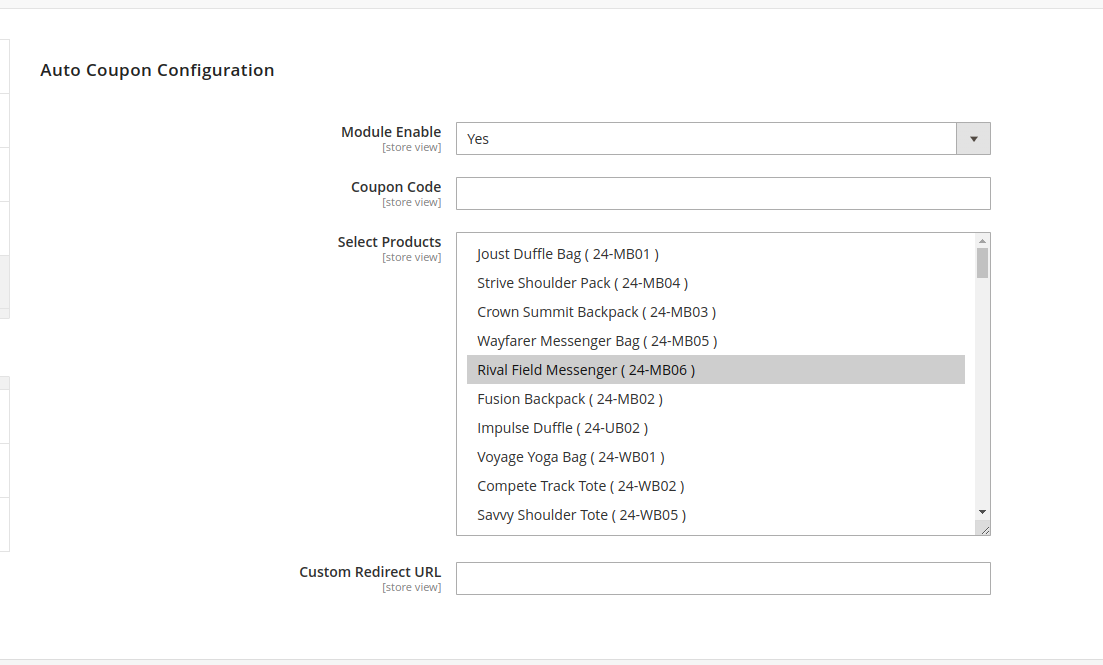The image size is (1103, 665).
Task: Click product list scroll down arrow
Action: tap(983, 511)
